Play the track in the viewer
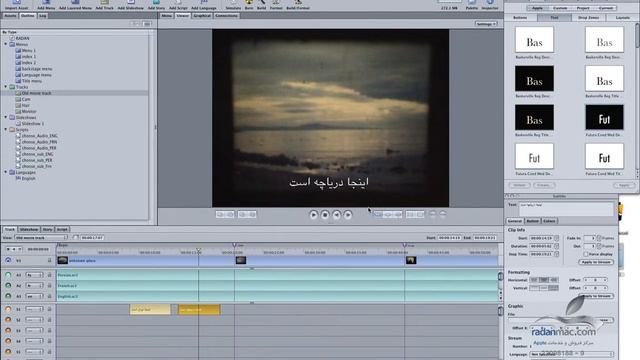The width and height of the screenshot is (640, 360). 313,214
